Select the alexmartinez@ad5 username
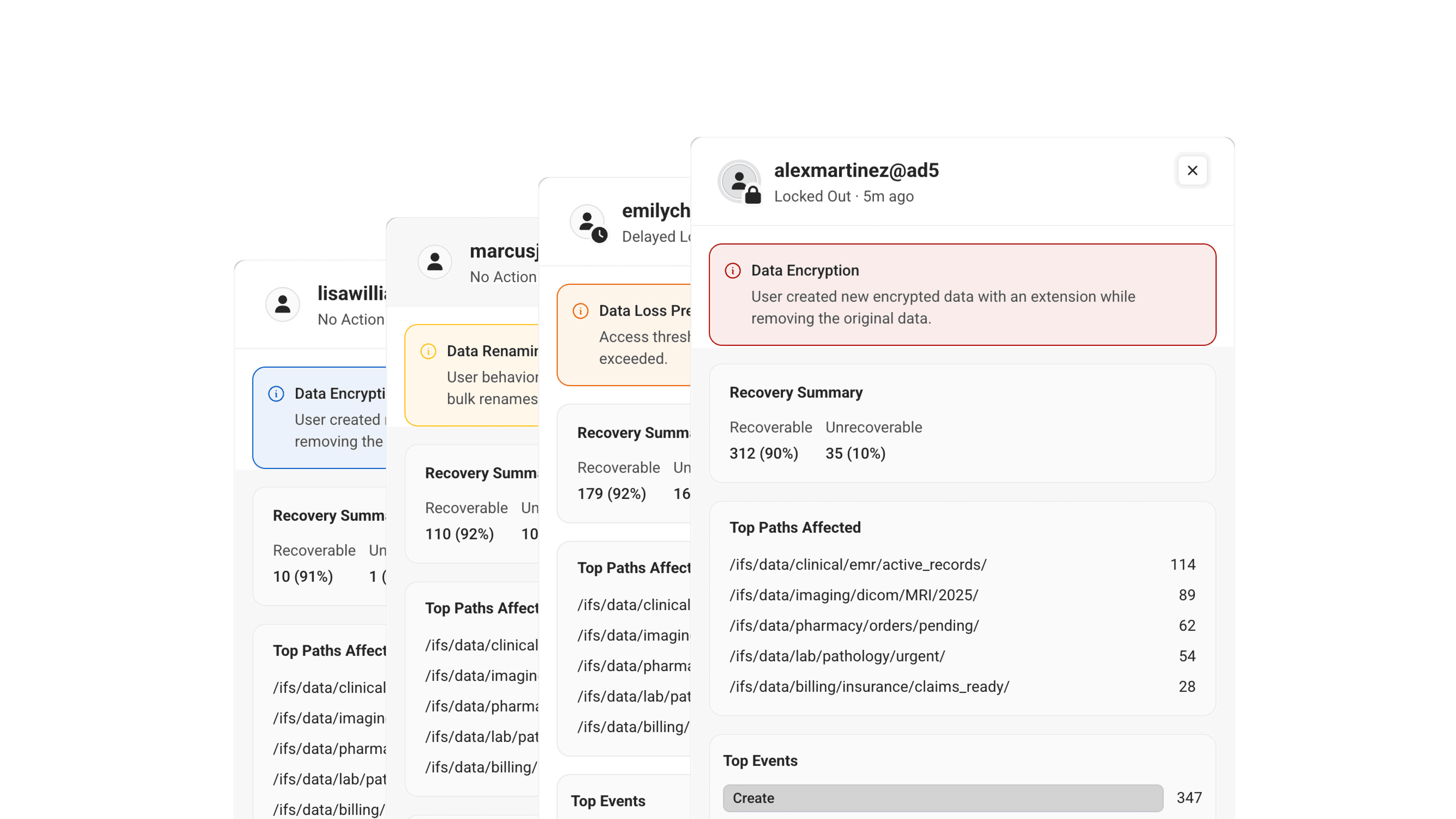Screen dimensions: 1456x819 point(856,170)
